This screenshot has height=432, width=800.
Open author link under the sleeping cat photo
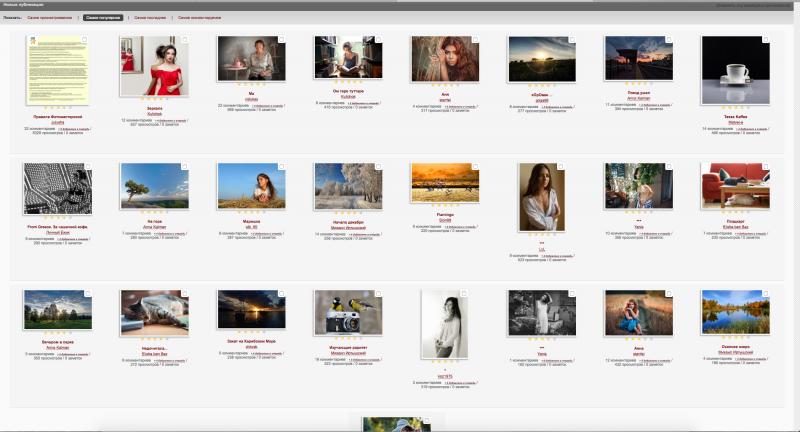[x=155, y=353]
